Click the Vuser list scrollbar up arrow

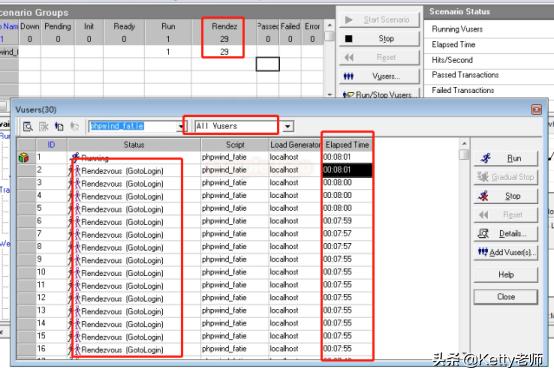click(464, 143)
